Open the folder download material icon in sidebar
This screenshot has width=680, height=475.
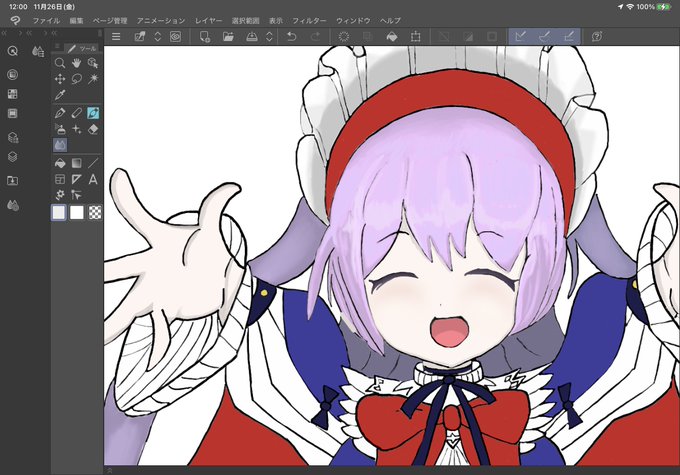(x=13, y=180)
